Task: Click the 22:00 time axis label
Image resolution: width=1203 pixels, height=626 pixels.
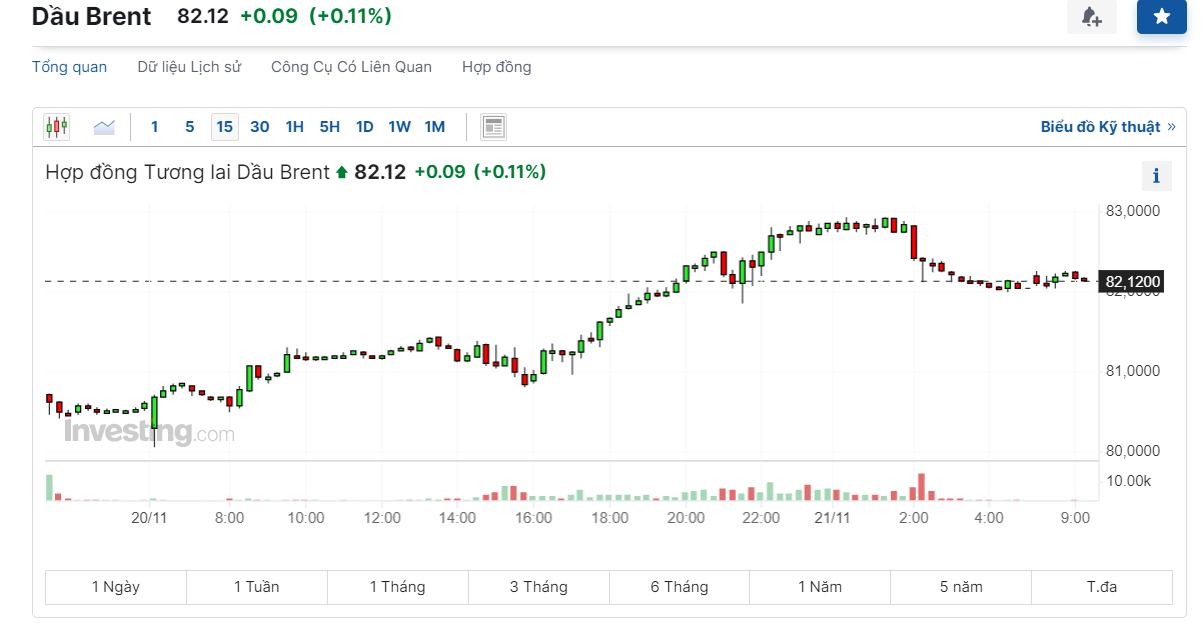Action: pyautogui.click(x=762, y=518)
